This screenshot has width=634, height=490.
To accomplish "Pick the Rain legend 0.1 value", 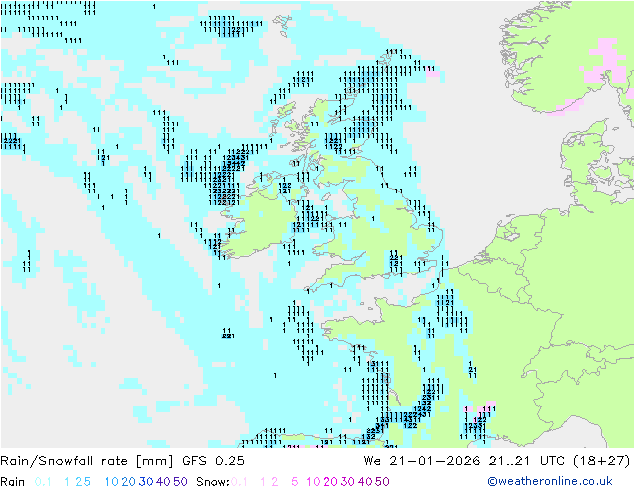I will (43, 482).
